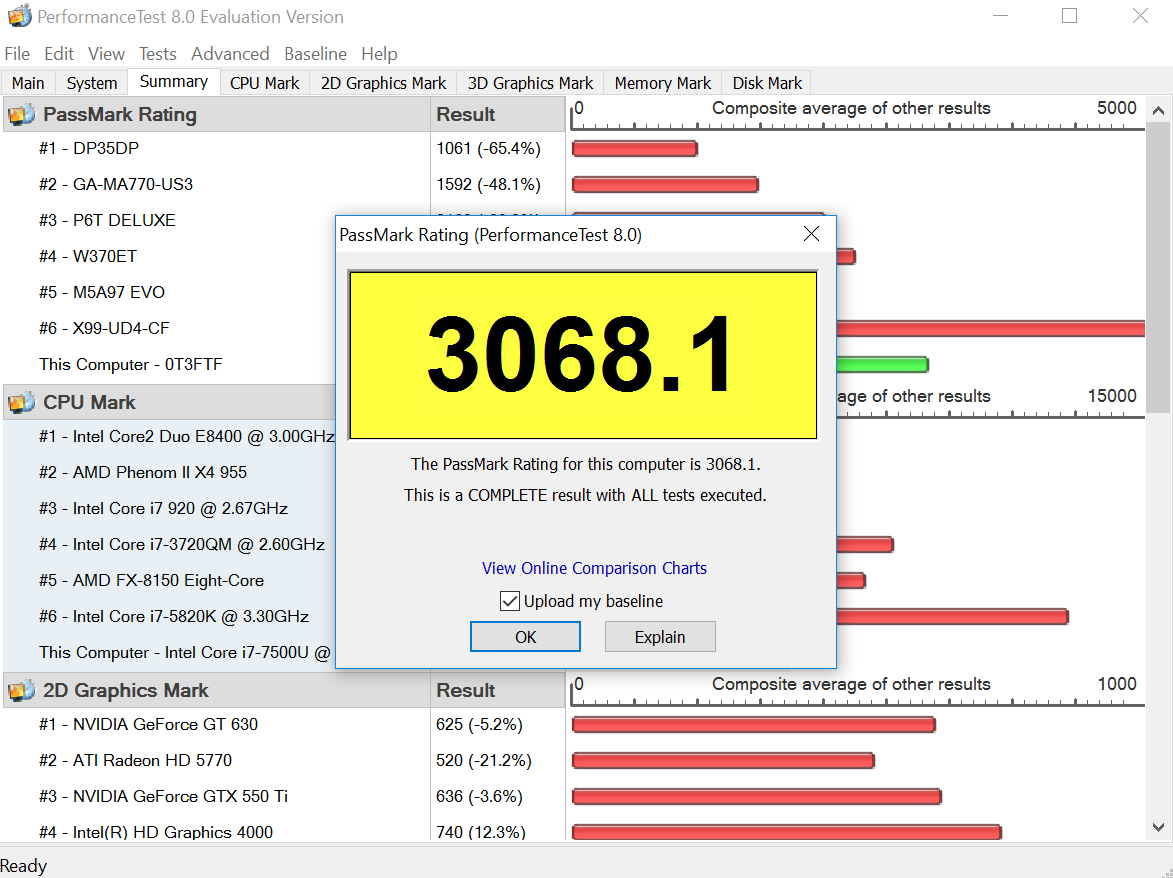This screenshot has width=1173, height=878.
Task: Click the 636 (-3.6%) result value
Action: pyautogui.click(x=480, y=796)
